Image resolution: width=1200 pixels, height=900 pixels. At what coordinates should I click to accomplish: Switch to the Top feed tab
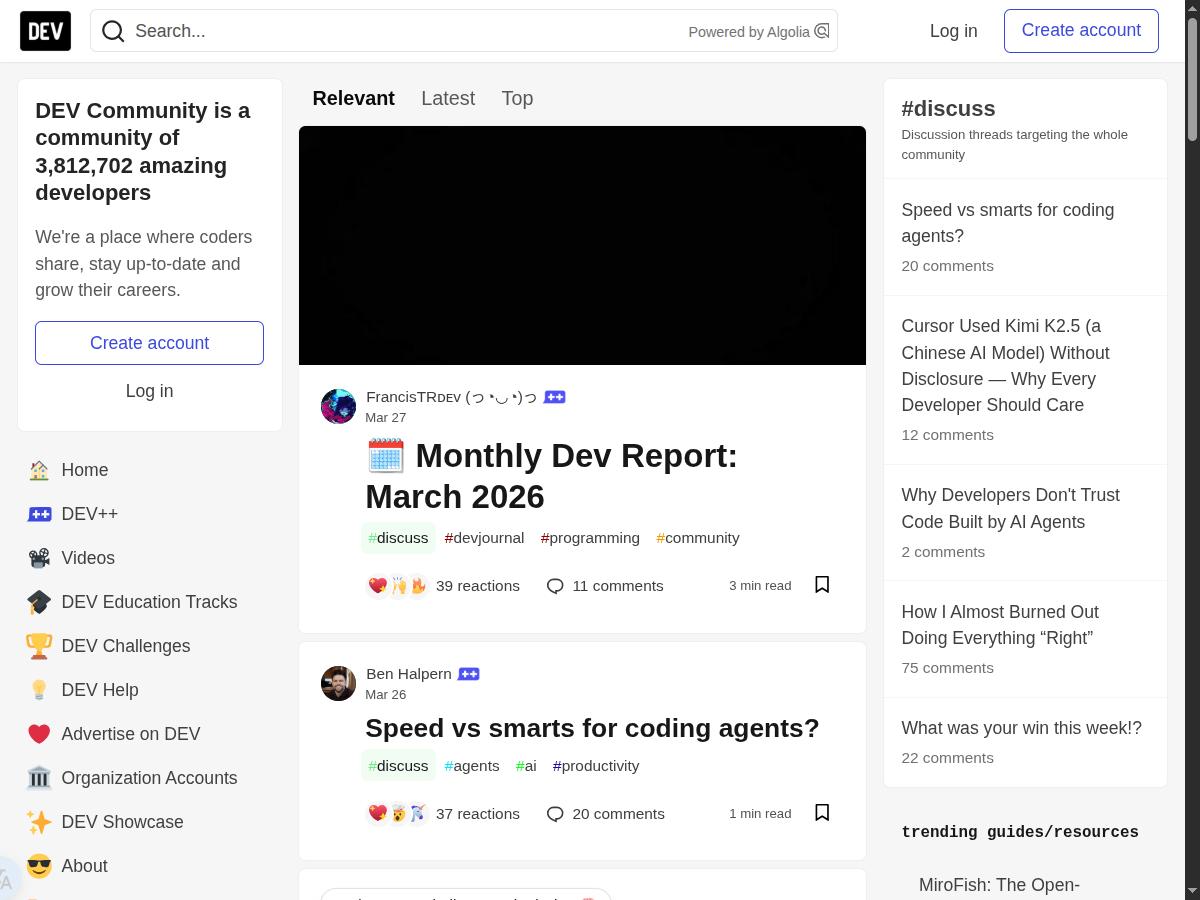coord(517,98)
